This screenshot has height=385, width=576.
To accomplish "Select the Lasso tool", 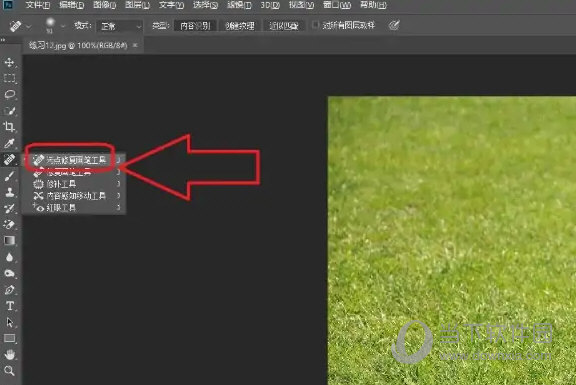I will pyautogui.click(x=9, y=94).
